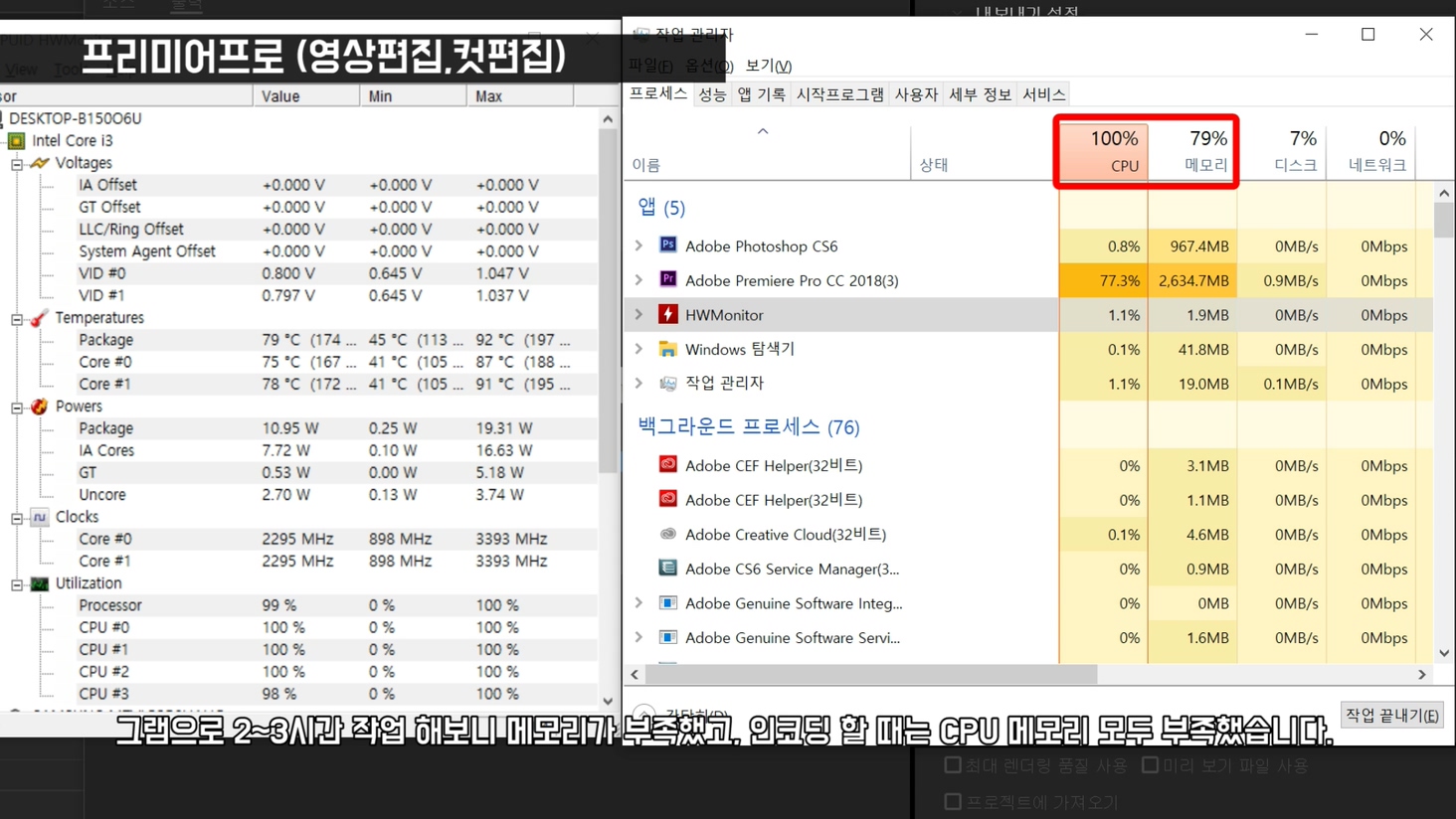Collapse the Voltages tree node in HWMonitor
Screen dimensions: 1456x819
point(17,164)
